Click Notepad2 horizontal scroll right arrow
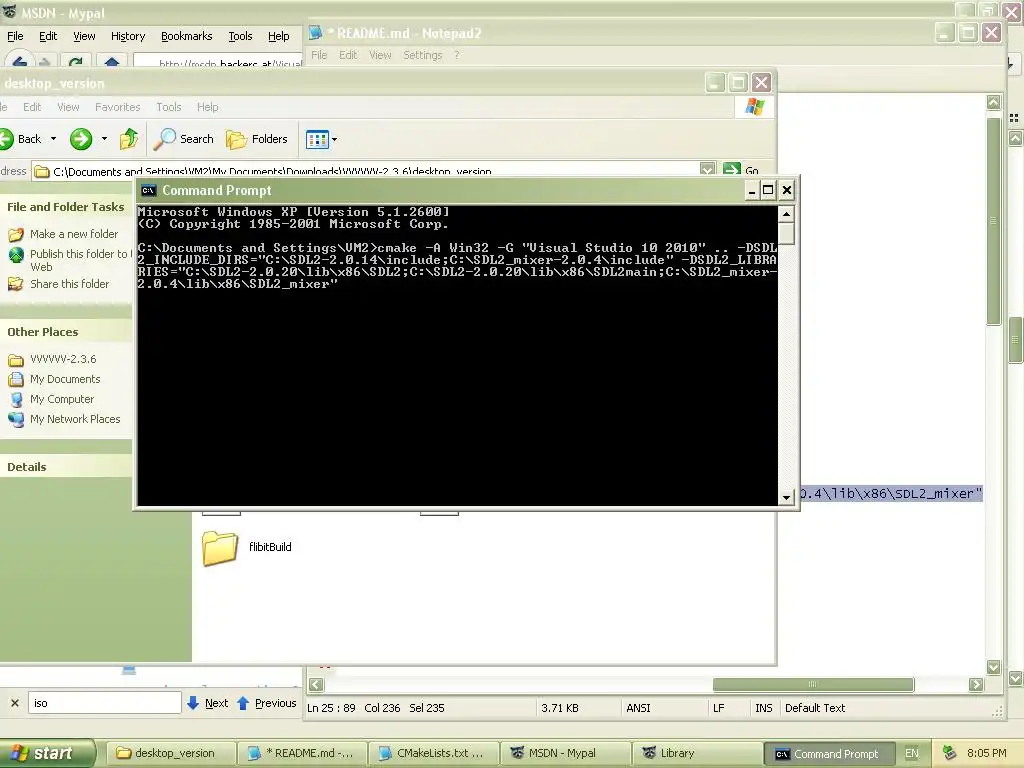Screen dimensions: 1024x768 click(976, 684)
